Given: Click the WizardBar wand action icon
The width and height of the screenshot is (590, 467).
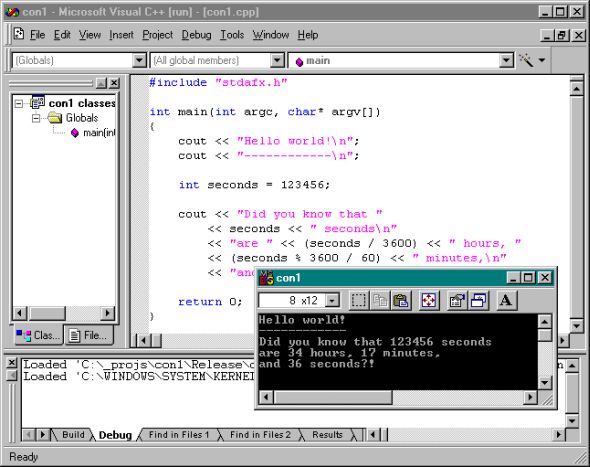Looking at the screenshot, I should point(526,60).
